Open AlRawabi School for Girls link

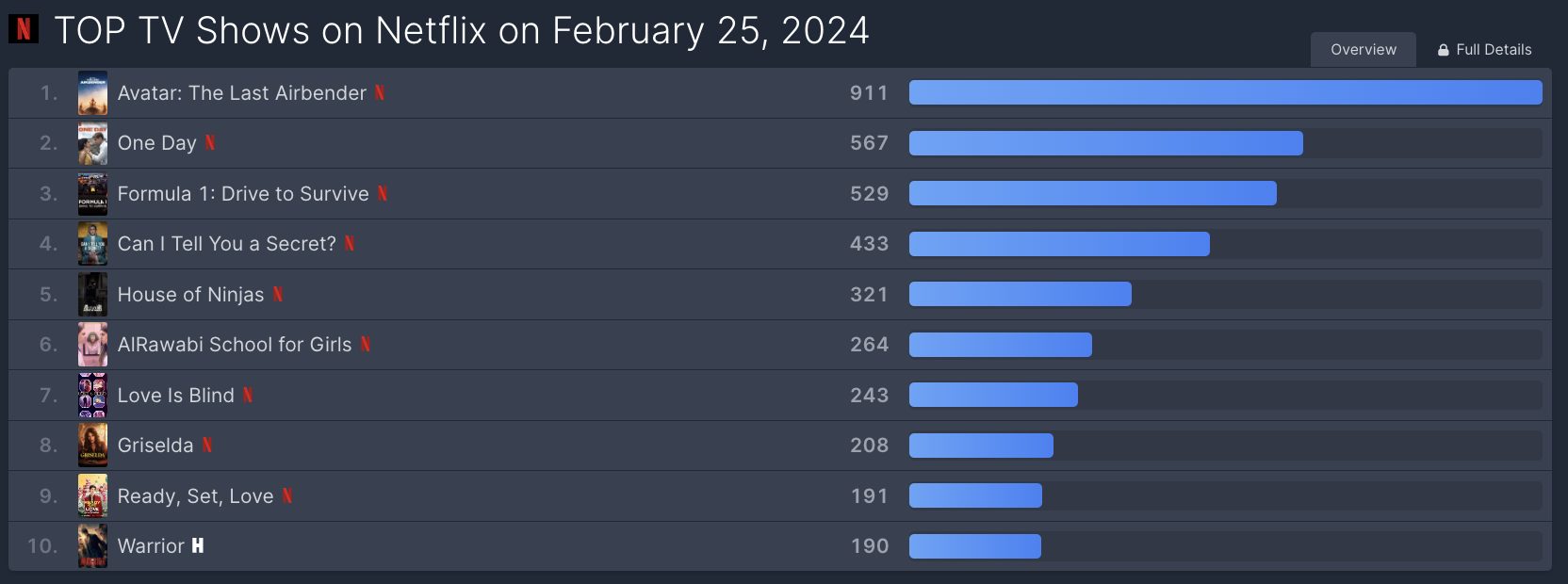coord(235,345)
